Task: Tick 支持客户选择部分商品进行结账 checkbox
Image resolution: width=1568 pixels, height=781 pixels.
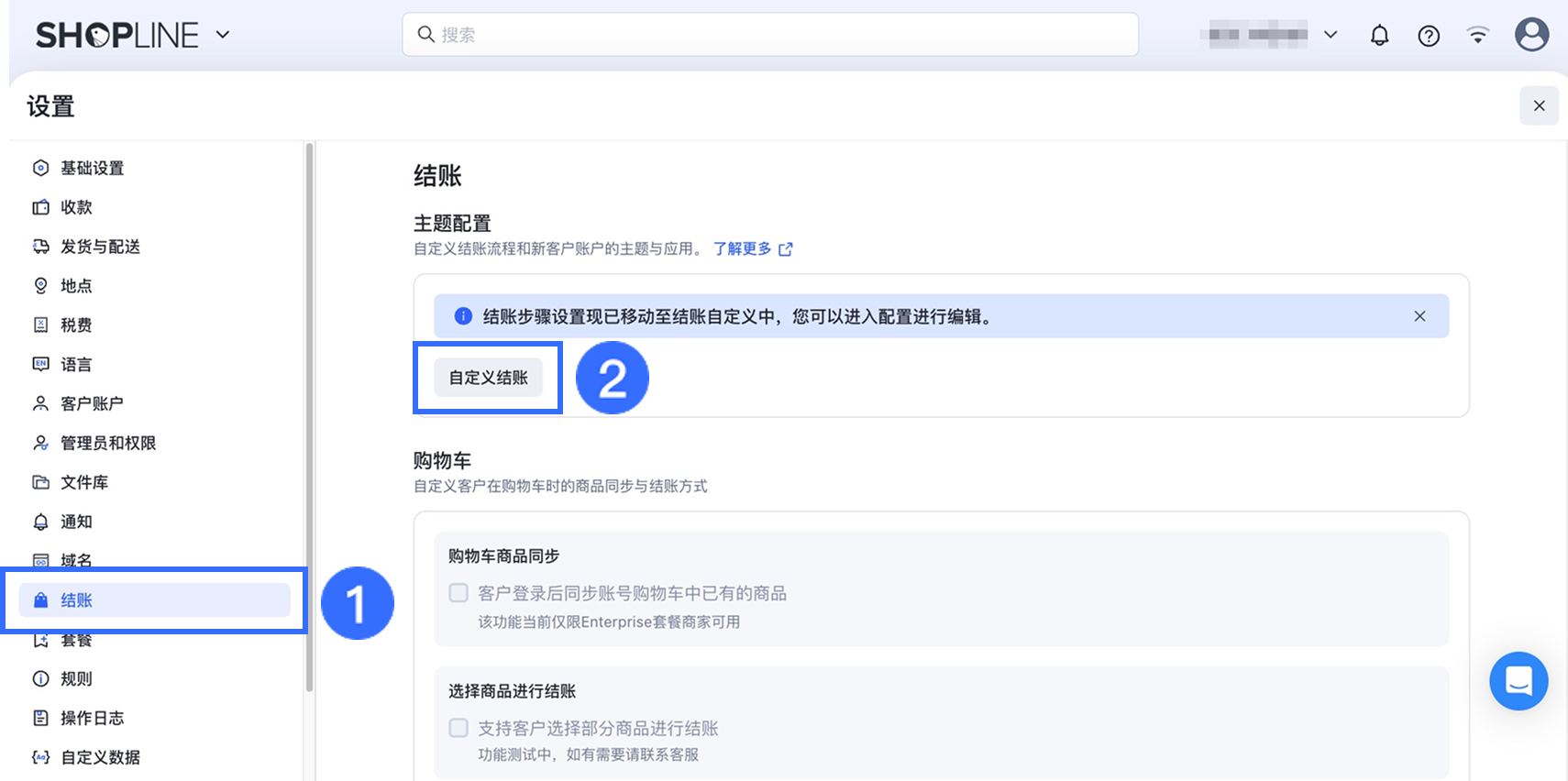Action: click(x=458, y=728)
